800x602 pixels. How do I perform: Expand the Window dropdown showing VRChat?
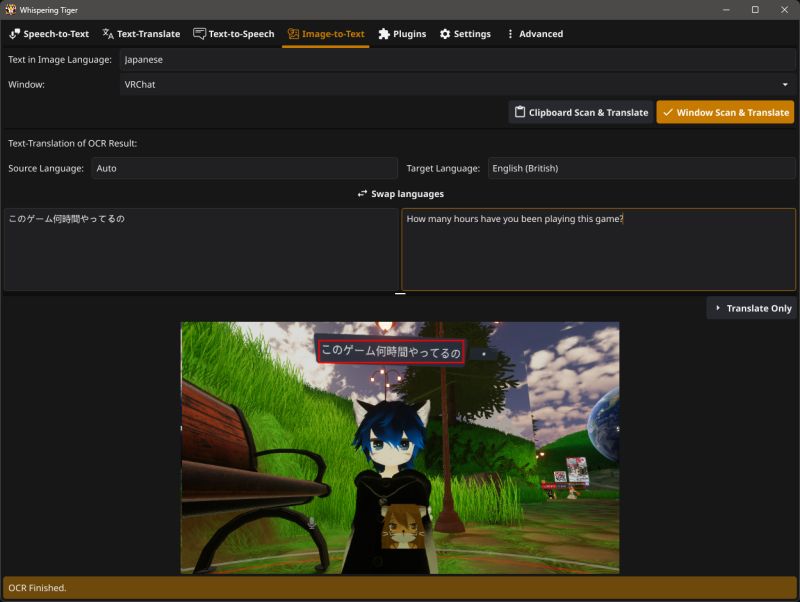tap(457, 85)
